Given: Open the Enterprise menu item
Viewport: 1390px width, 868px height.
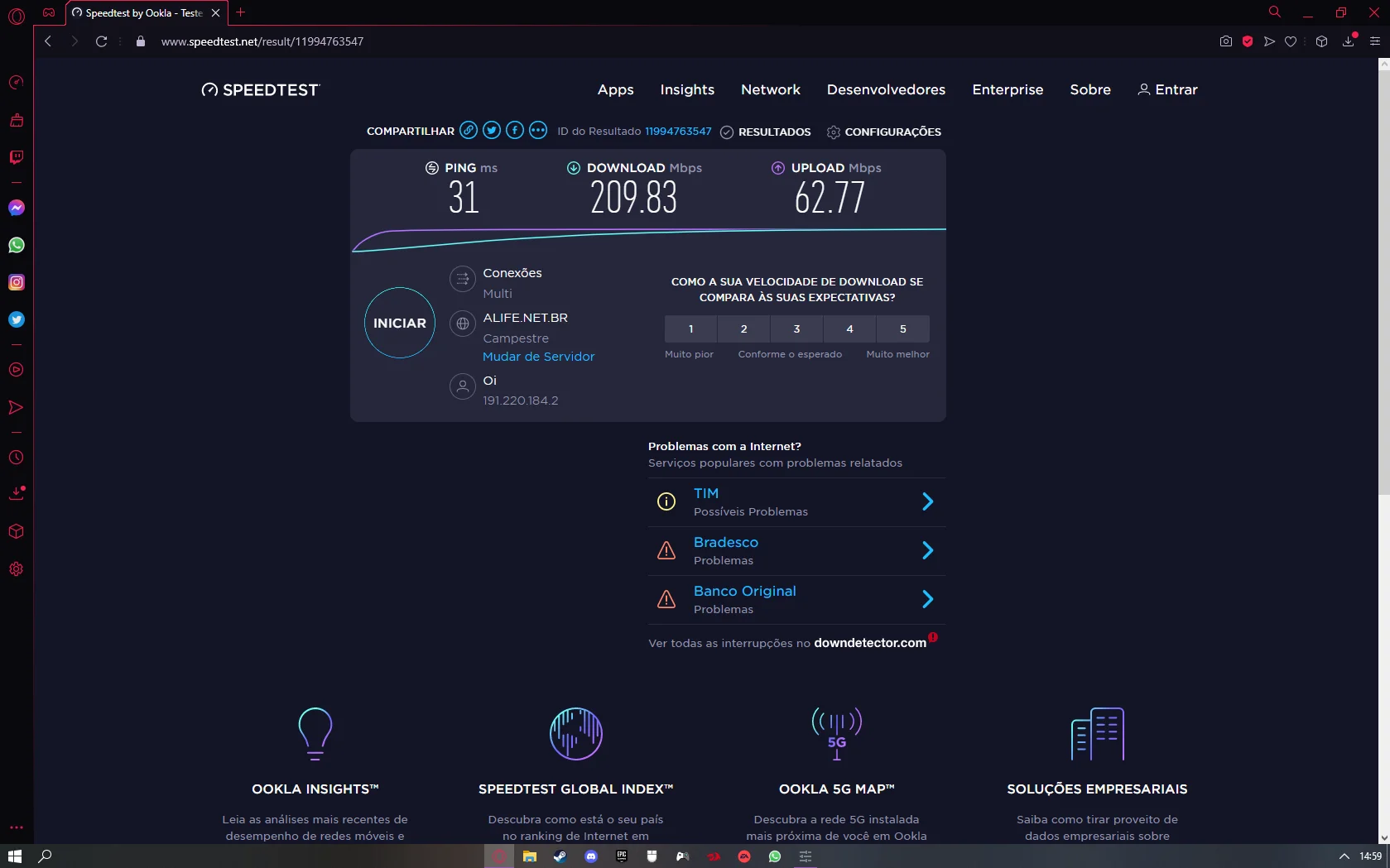Looking at the screenshot, I should click(x=1008, y=89).
